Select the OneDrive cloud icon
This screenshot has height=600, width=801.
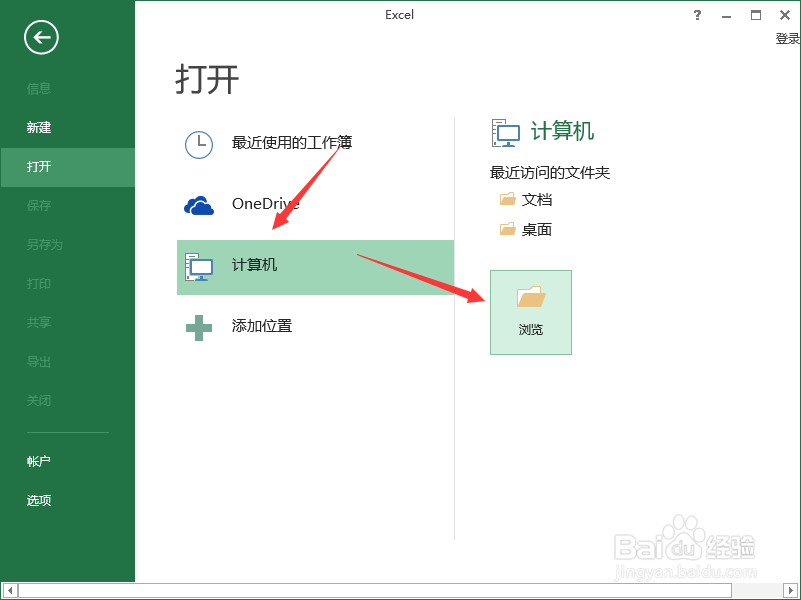199,204
